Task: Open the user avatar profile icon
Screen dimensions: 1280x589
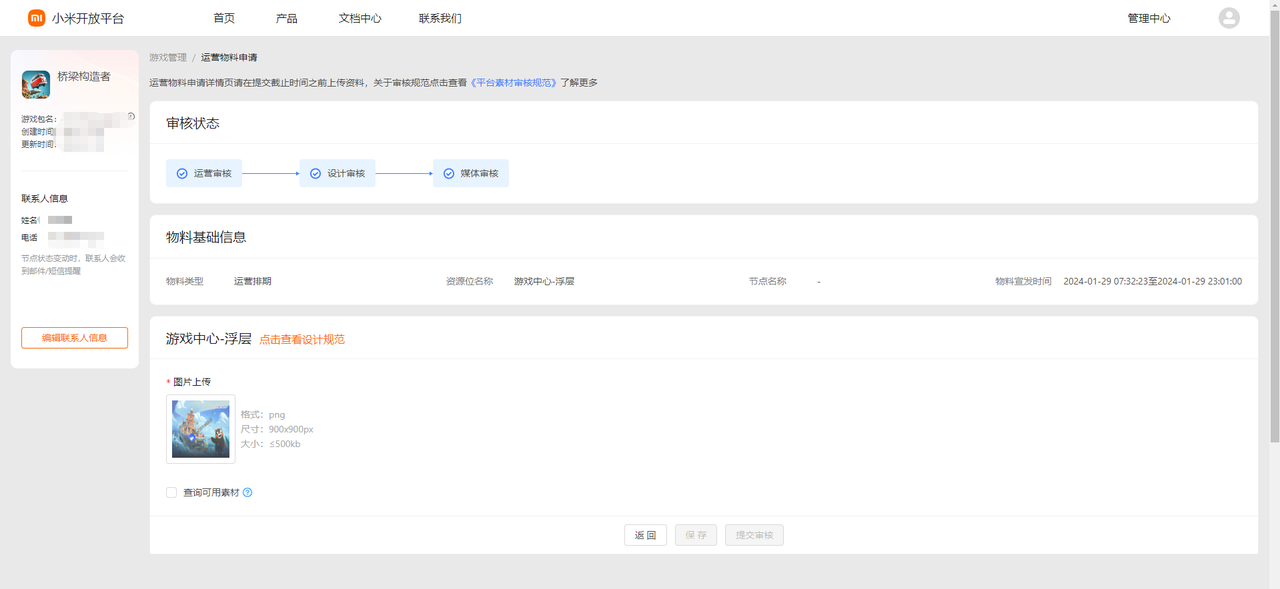Action: click(x=1229, y=18)
